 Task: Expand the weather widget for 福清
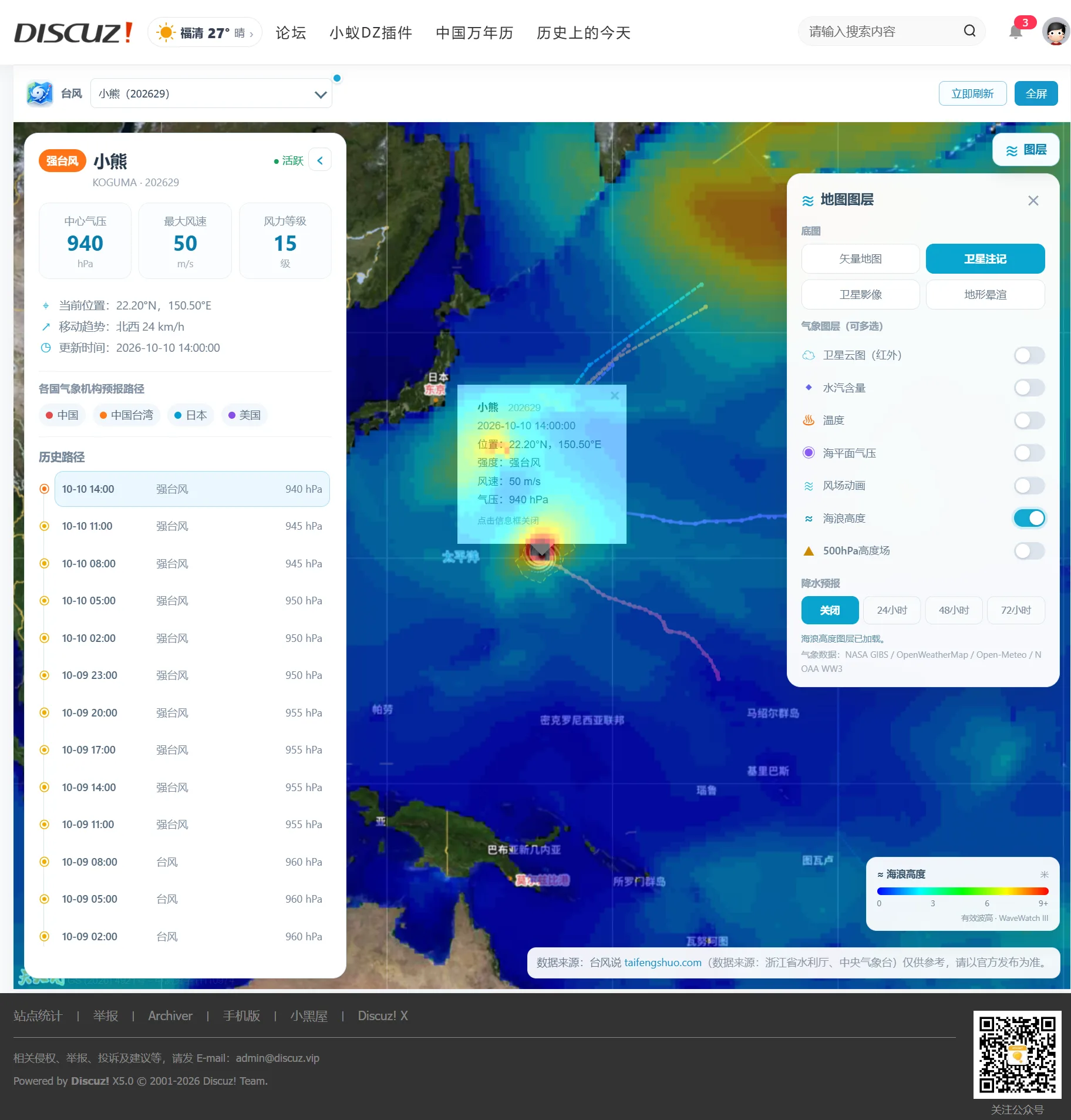click(x=205, y=32)
